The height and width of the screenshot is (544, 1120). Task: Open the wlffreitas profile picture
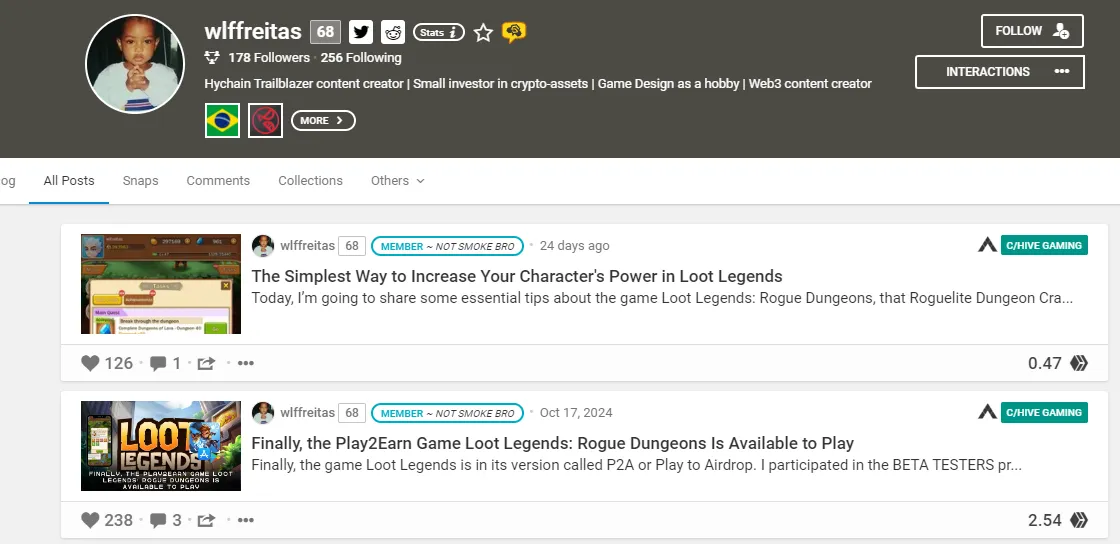click(x=135, y=64)
